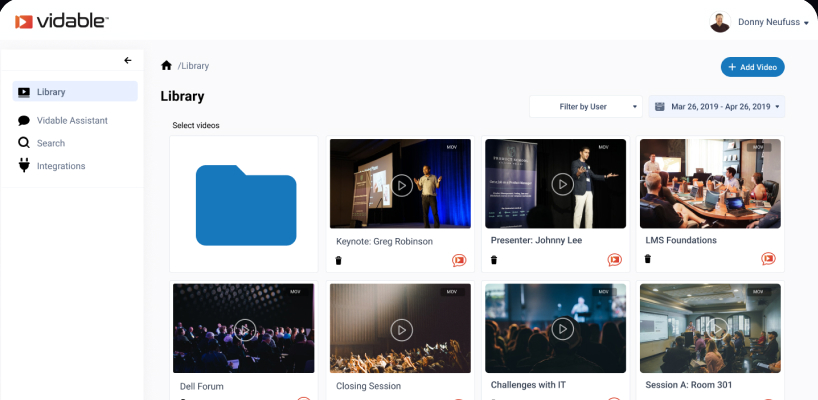Click the Challenges with IT title
This screenshot has height=400, width=818.
[528, 385]
